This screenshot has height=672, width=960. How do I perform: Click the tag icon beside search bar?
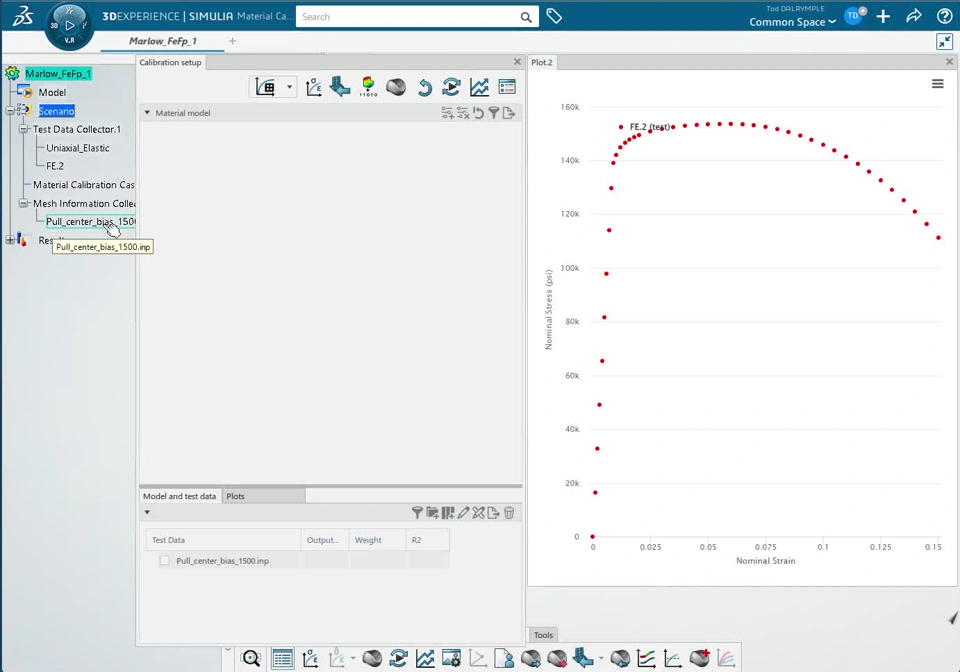point(554,17)
